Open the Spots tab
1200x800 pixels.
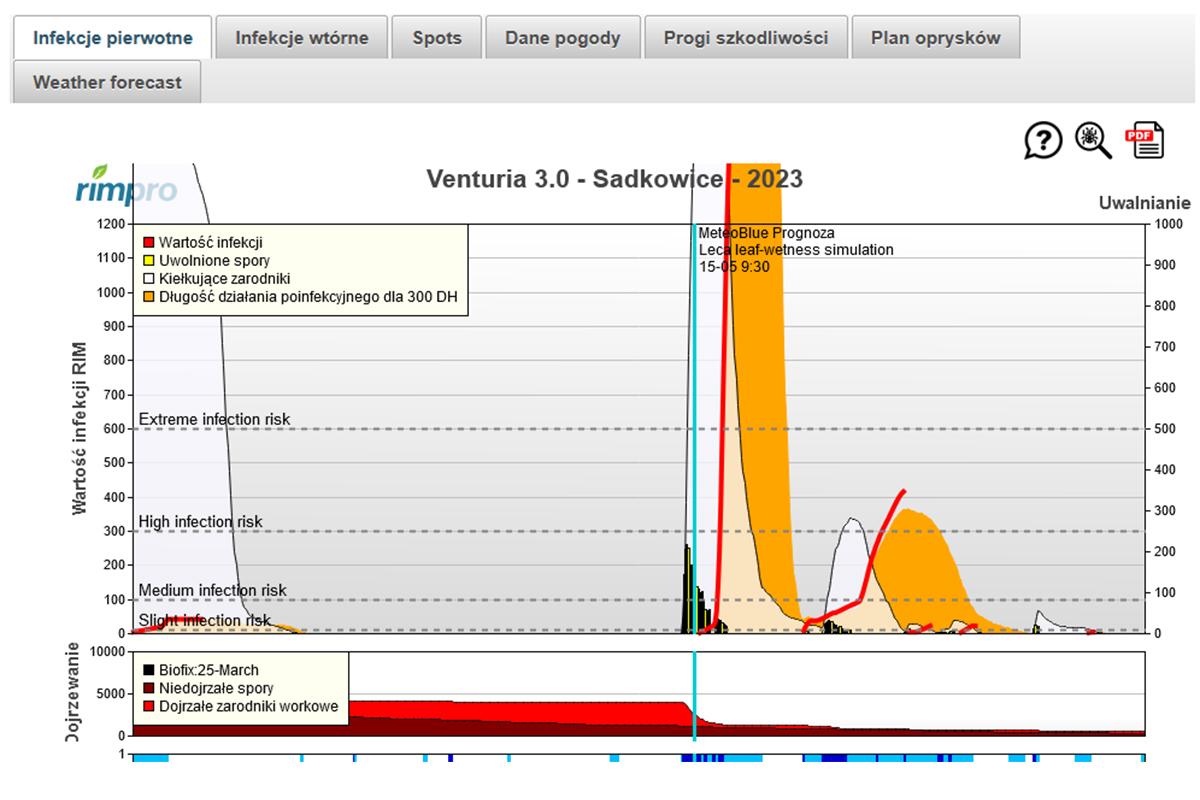click(437, 38)
